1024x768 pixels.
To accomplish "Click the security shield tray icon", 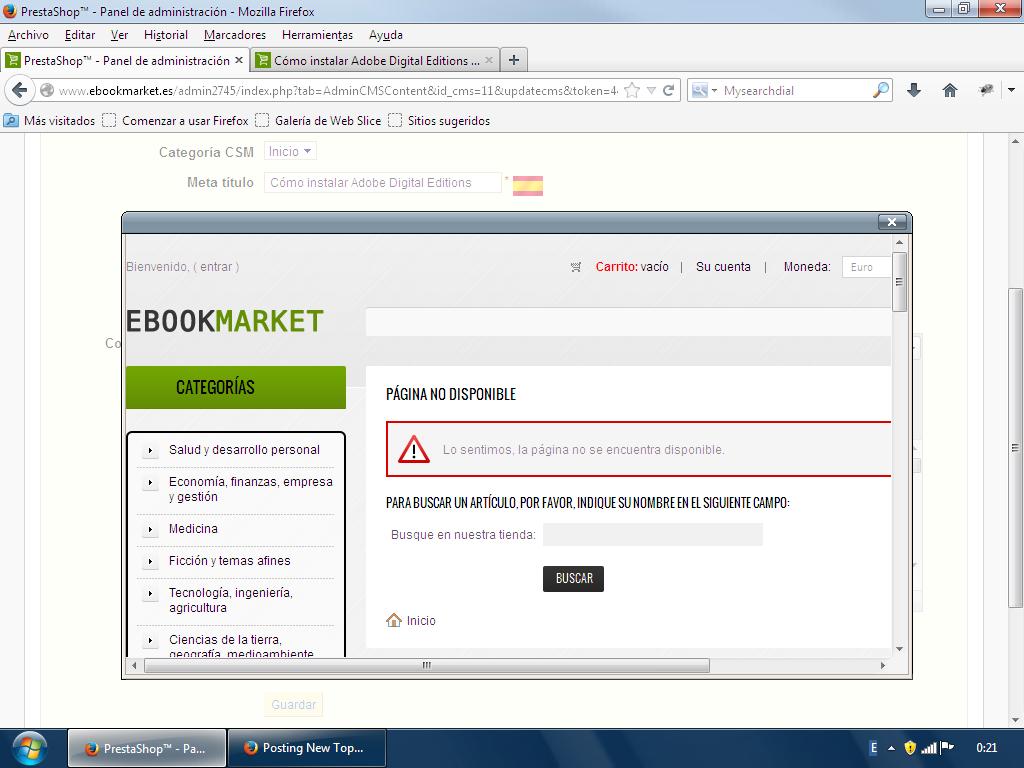I will [910, 748].
